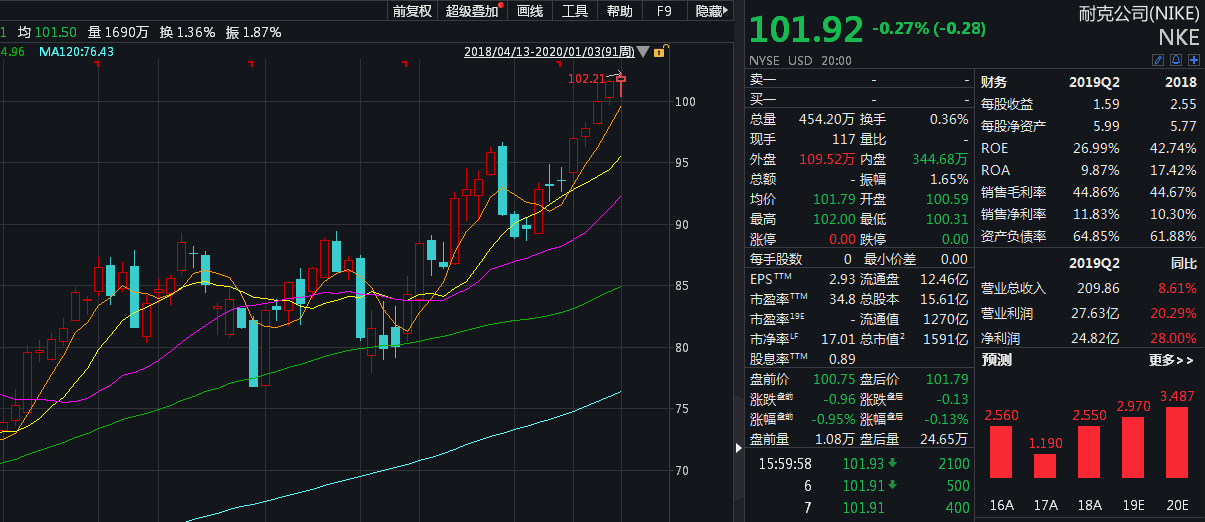Click the 2019Q2 column header beside 财务
Image resolution: width=1205 pixels, height=522 pixels.
(1095, 83)
